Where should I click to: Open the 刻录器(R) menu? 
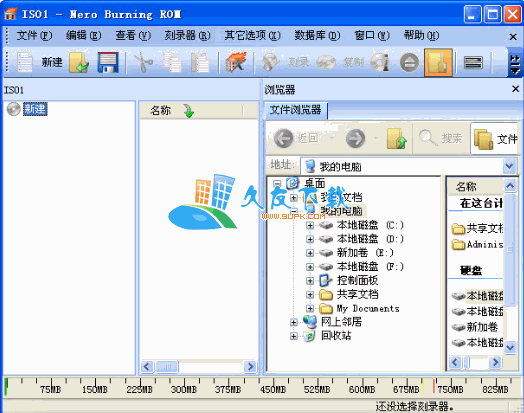(x=187, y=35)
